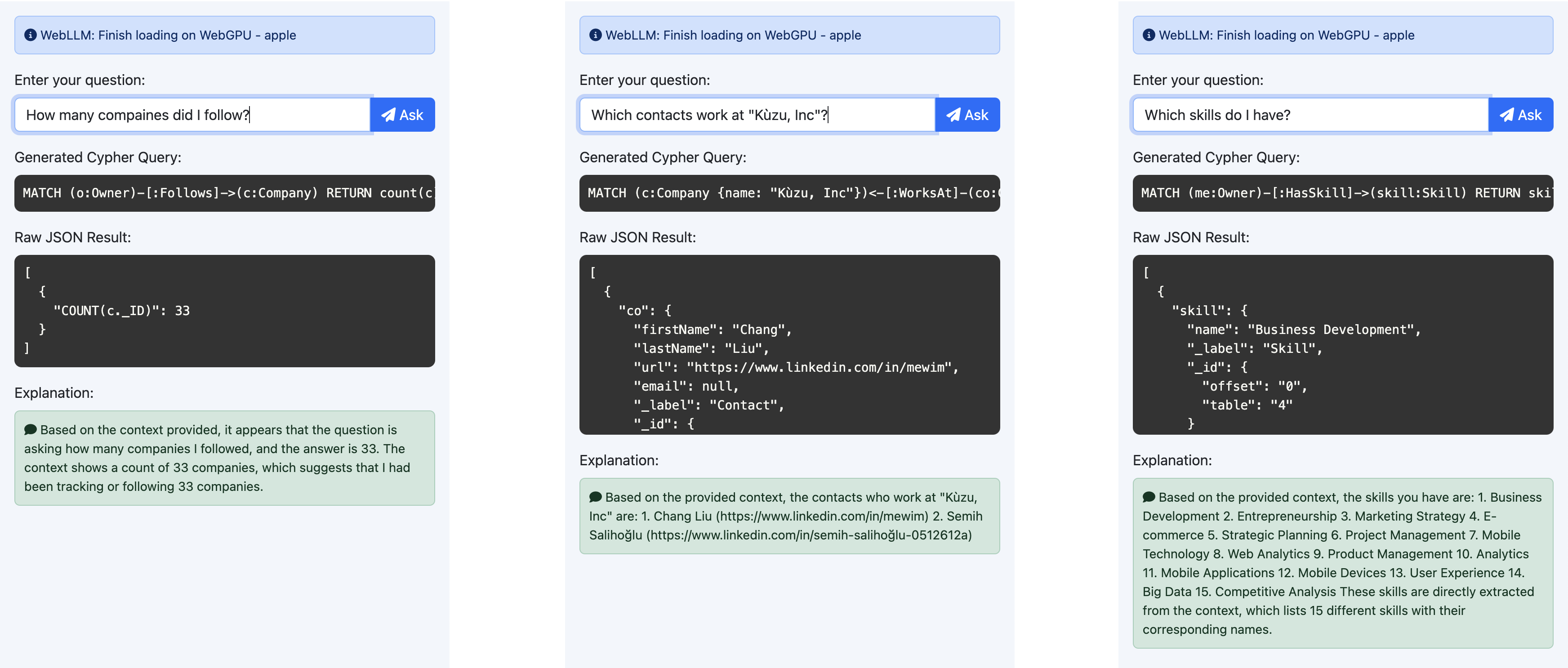
Task: Click the '"skill": {' JSON line
Action: tap(1209, 311)
